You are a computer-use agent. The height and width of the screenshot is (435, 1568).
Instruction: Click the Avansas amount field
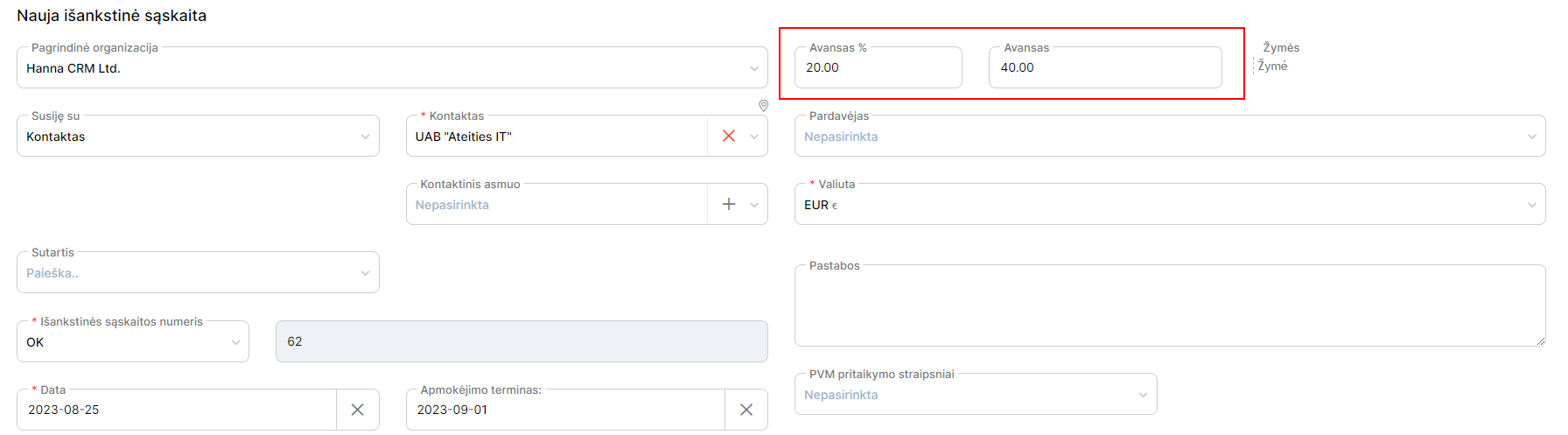point(1105,67)
